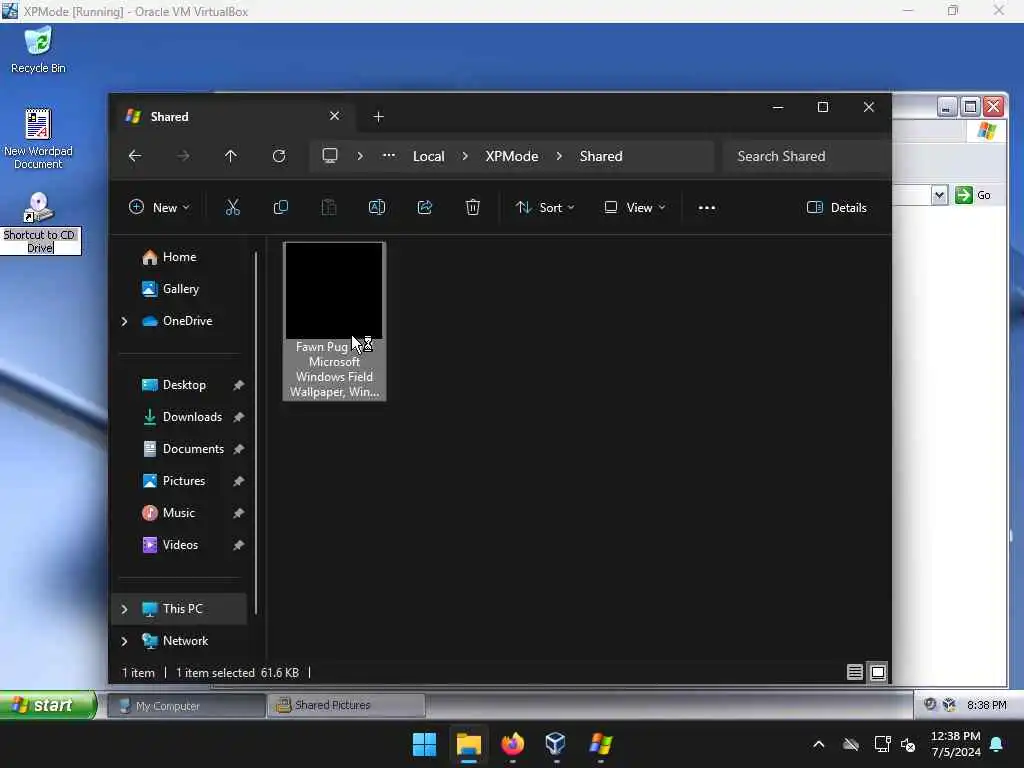This screenshot has width=1024, height=768.
Task: Click the PC monitor icon in address bar
Action: (x=330, y=156)
